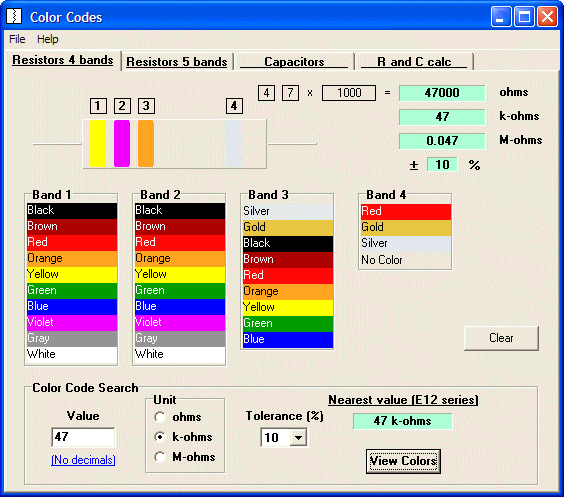Pick Gold in Band 4 list
Screen dimensions: 565x497
(406, 228)
